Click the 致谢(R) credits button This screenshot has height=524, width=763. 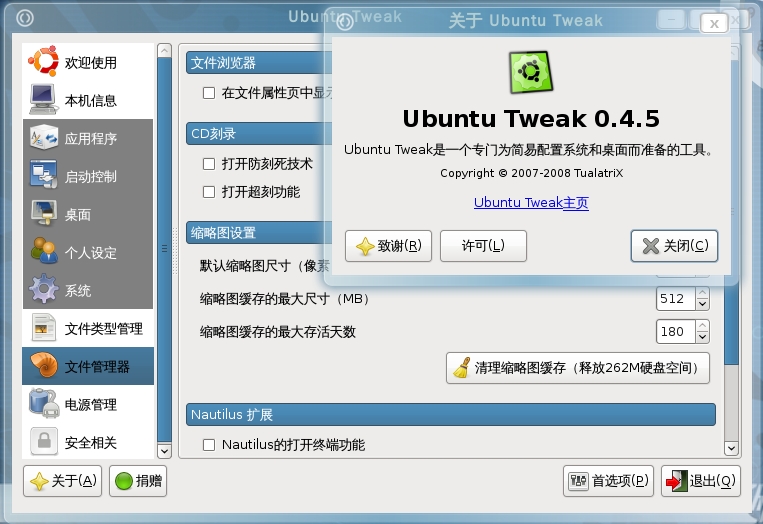click(388, 246)
